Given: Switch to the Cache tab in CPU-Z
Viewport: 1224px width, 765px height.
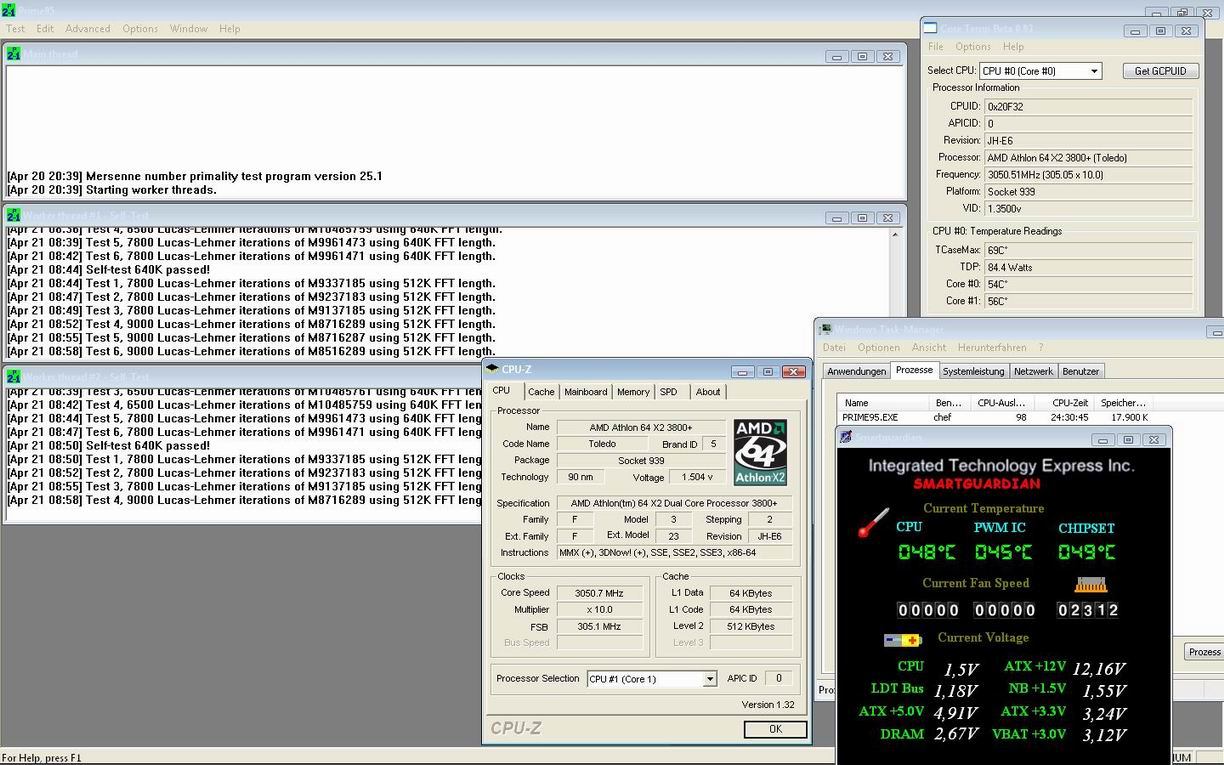Looking at the screenshot, I should coord(541,392).
